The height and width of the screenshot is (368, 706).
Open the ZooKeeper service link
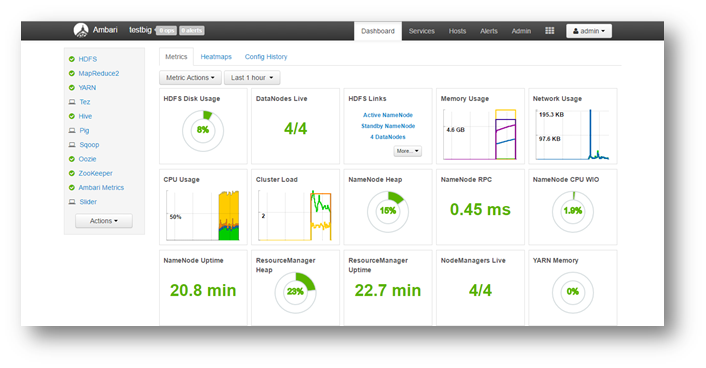95,173
